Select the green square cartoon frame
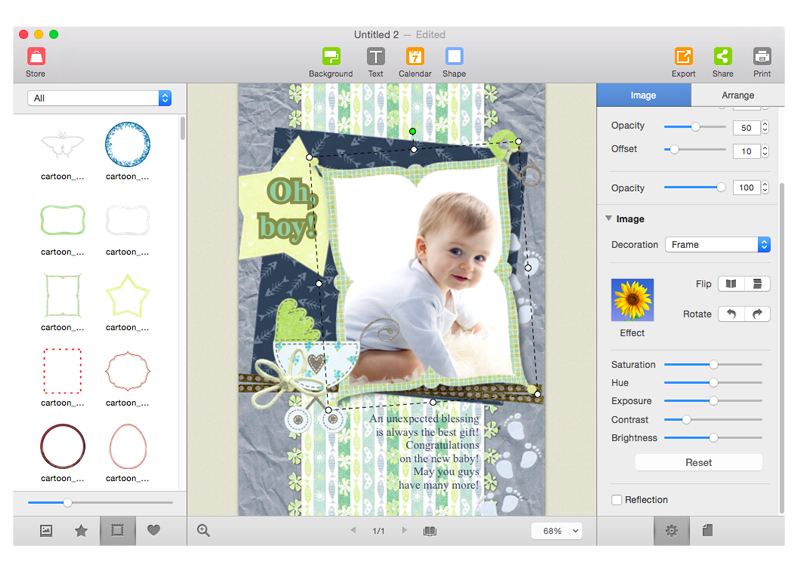Image resolution: width=800 pixels, height=573 pixels. 62,295
